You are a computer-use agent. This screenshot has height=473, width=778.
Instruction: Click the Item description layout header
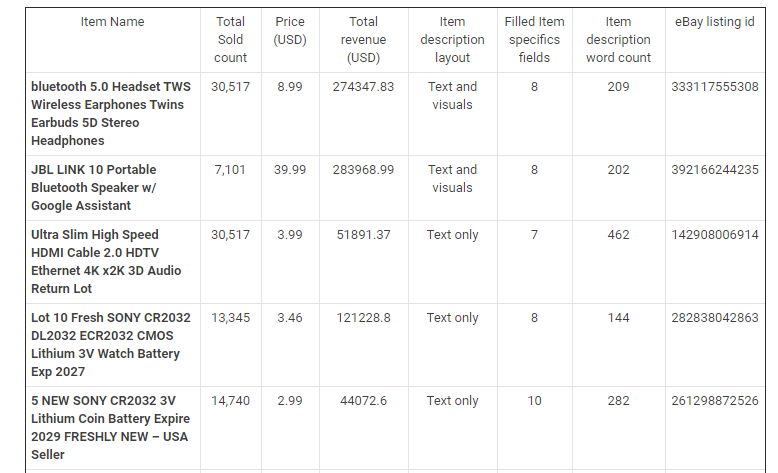452,40
